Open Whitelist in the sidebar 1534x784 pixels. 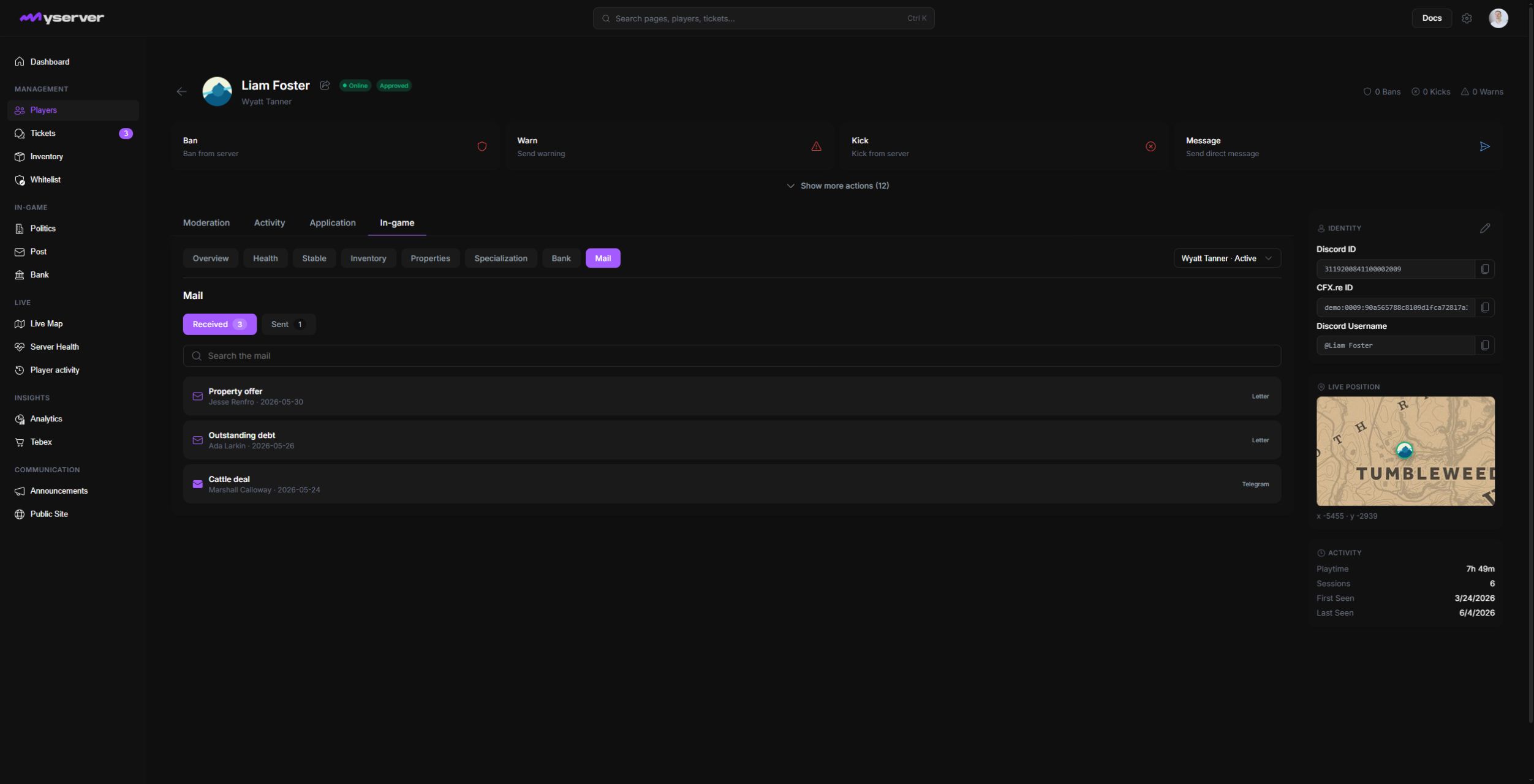pyautogui.click(x=73, y=180)
